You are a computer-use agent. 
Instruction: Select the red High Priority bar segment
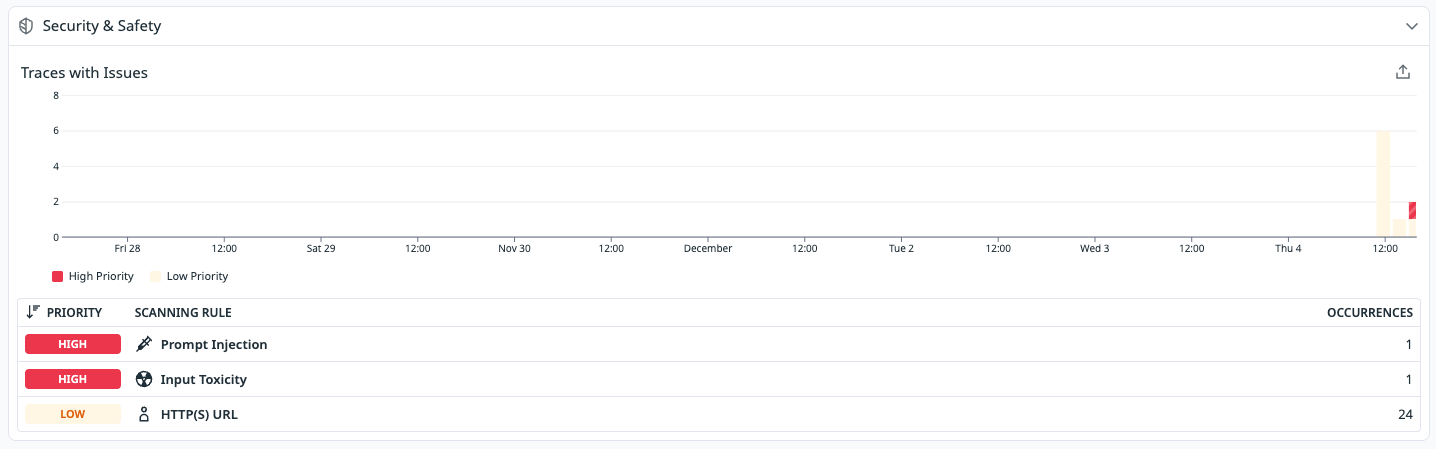tap(1413, 210)
